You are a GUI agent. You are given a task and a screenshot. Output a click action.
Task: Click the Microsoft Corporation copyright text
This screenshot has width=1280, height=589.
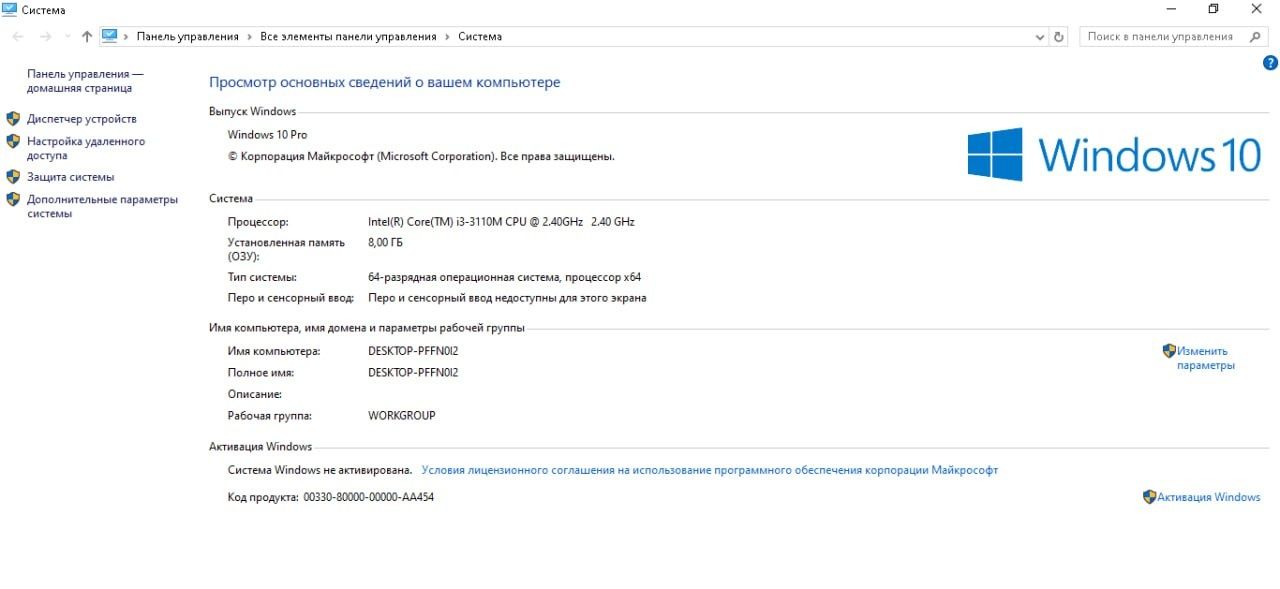tap(421, 157)
